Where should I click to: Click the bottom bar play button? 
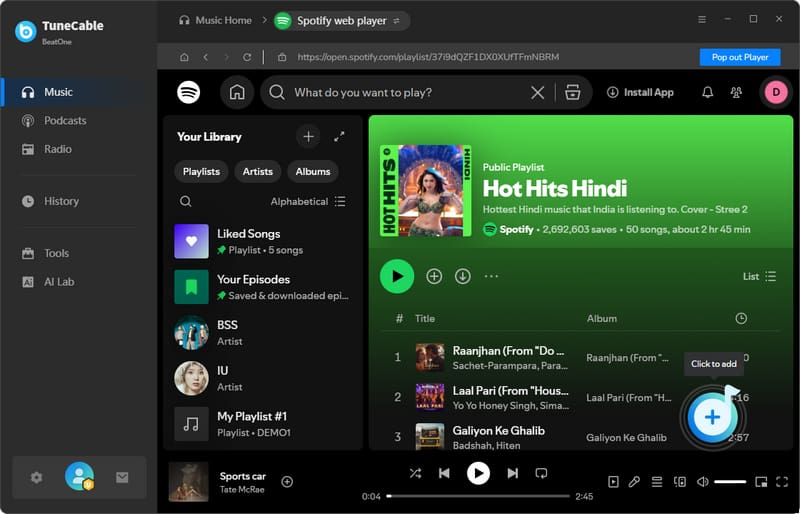[x=478, y=473]
